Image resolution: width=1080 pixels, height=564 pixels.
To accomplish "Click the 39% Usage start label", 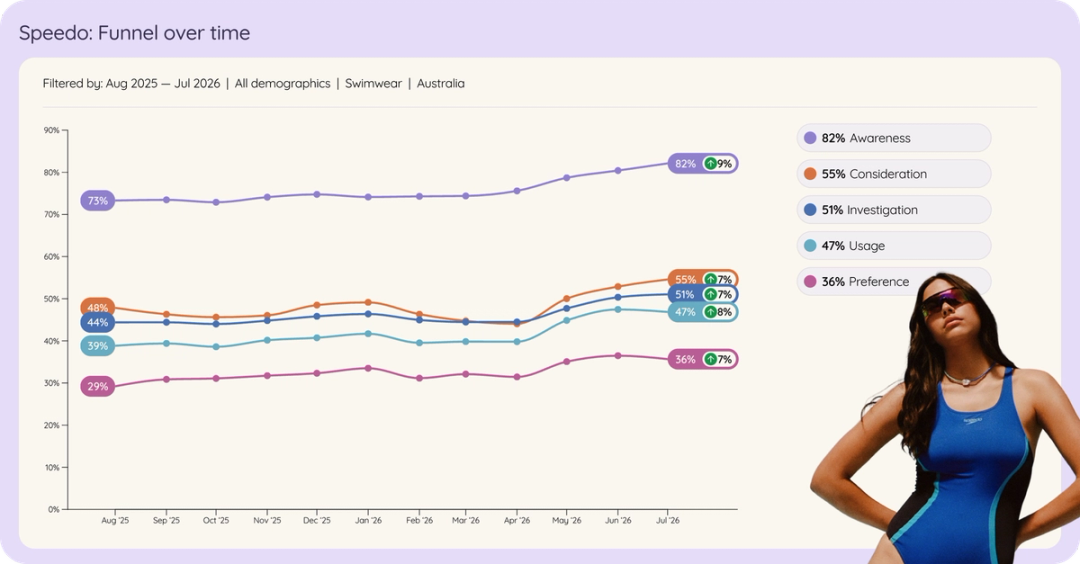I will tap(98, 346).
